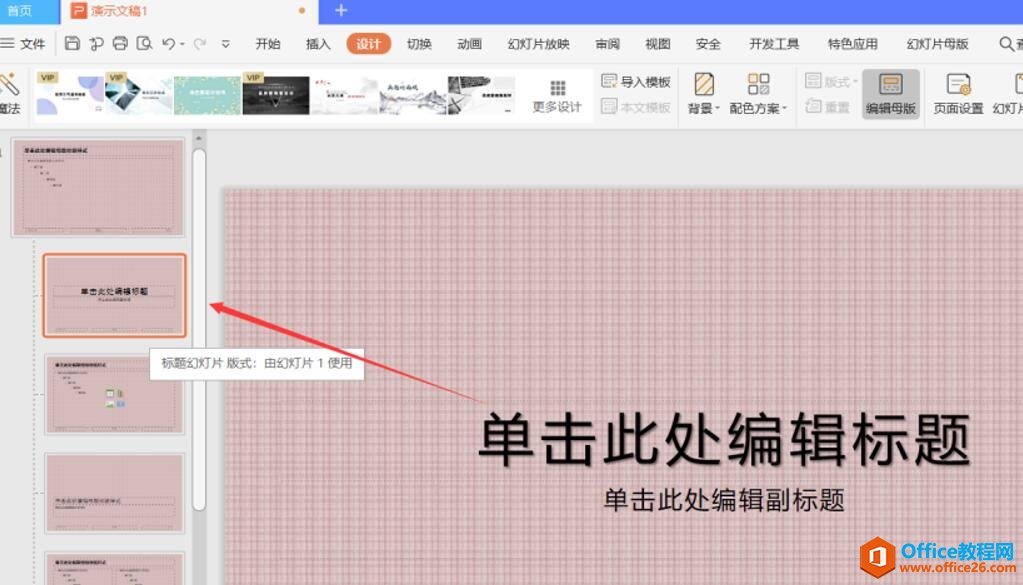Switch to the 幻灯片母版 ribbon tab
This screenshot has width=1023, height=585.
[x=937, y=44]
